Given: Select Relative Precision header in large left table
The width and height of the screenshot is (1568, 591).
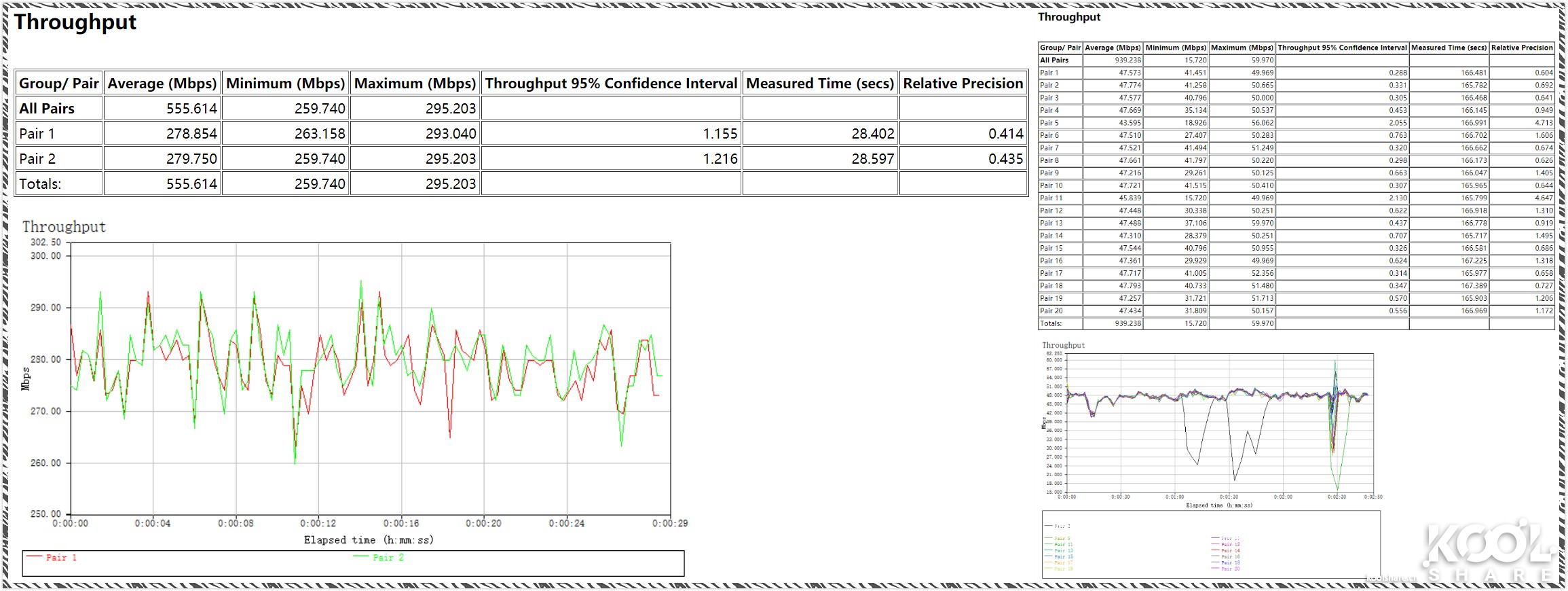Looking at the screenshot, I should coord(963,84).
